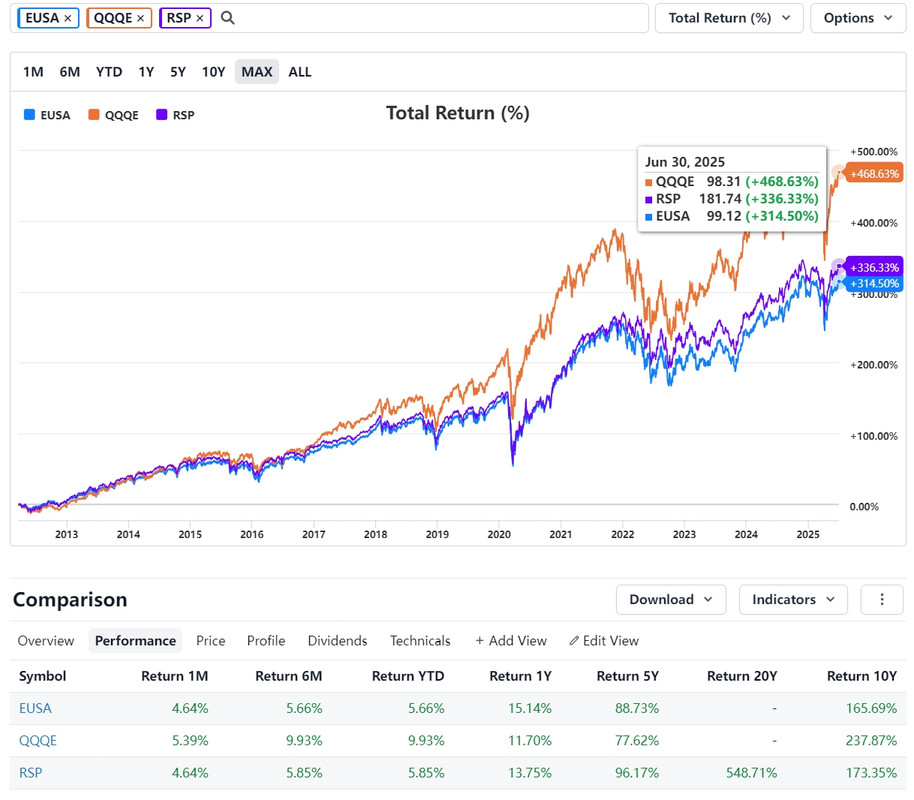This screenshot has width=914, height=800.
Task: Select the 6M time range
Action: [69, 72]
